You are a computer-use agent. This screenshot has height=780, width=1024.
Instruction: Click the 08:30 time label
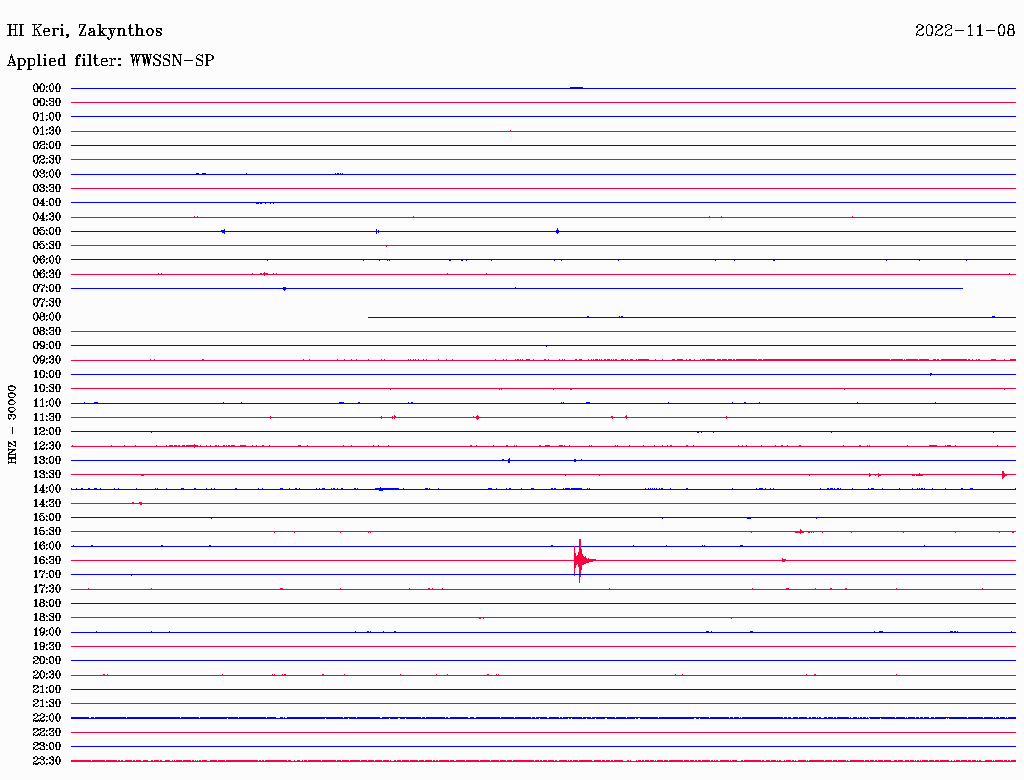pos(47,332)
